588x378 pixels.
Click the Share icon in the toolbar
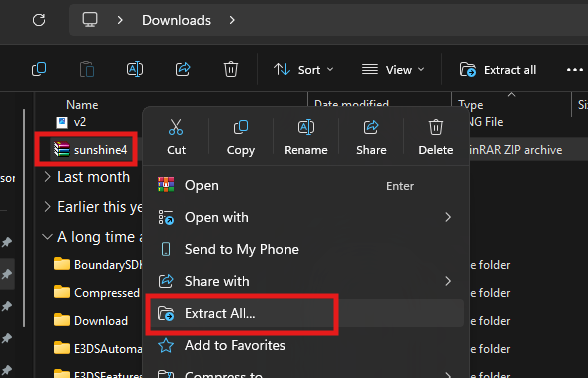click(x=183, y=69)
